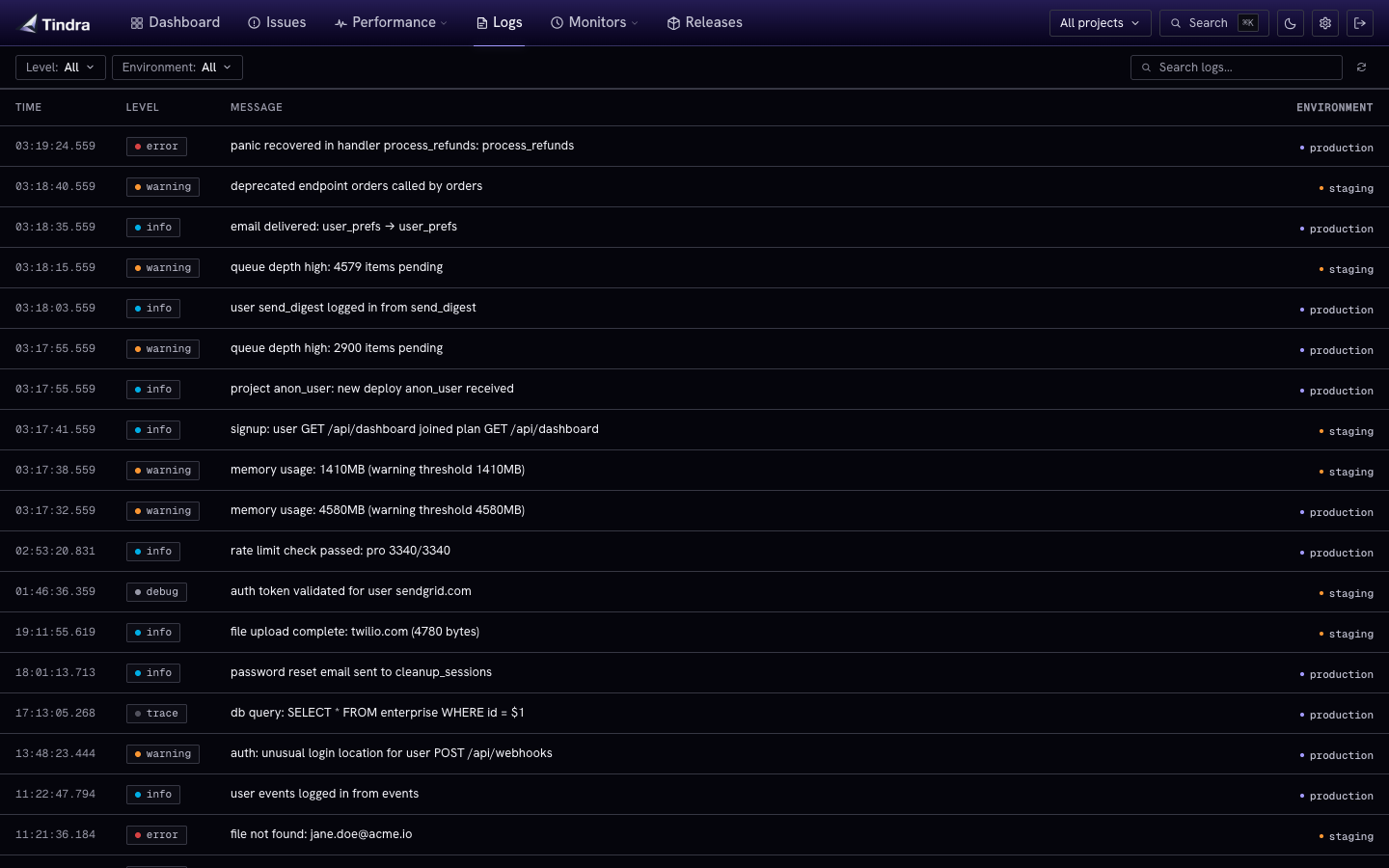Click error badge at 03:19:24.559
1389x868 pixels.
point(156,147)
